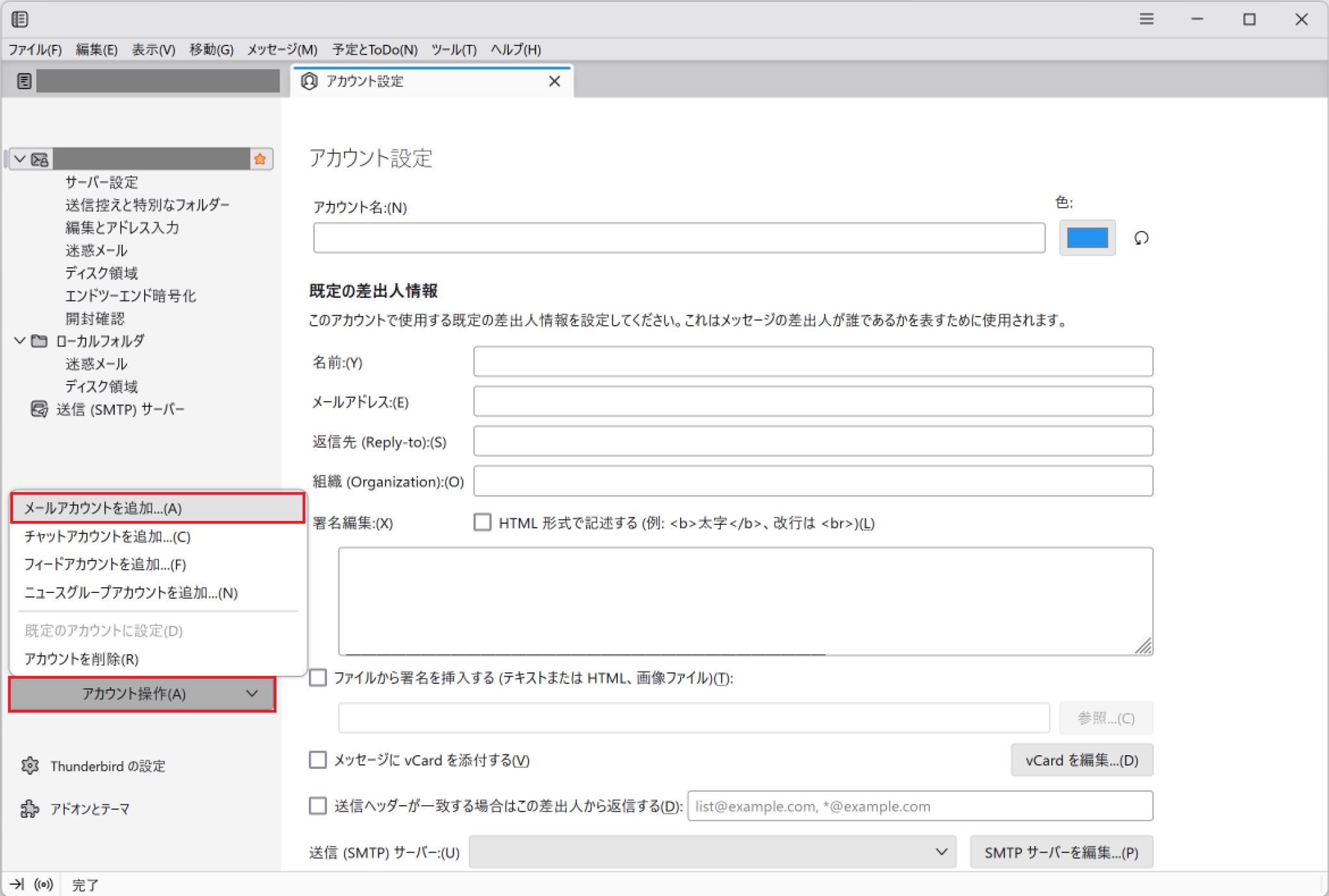Select 送信 (SMTP) サーバー in the sidebar
The width and height of the screenshot is (1329, 896).
coord(120,409)
